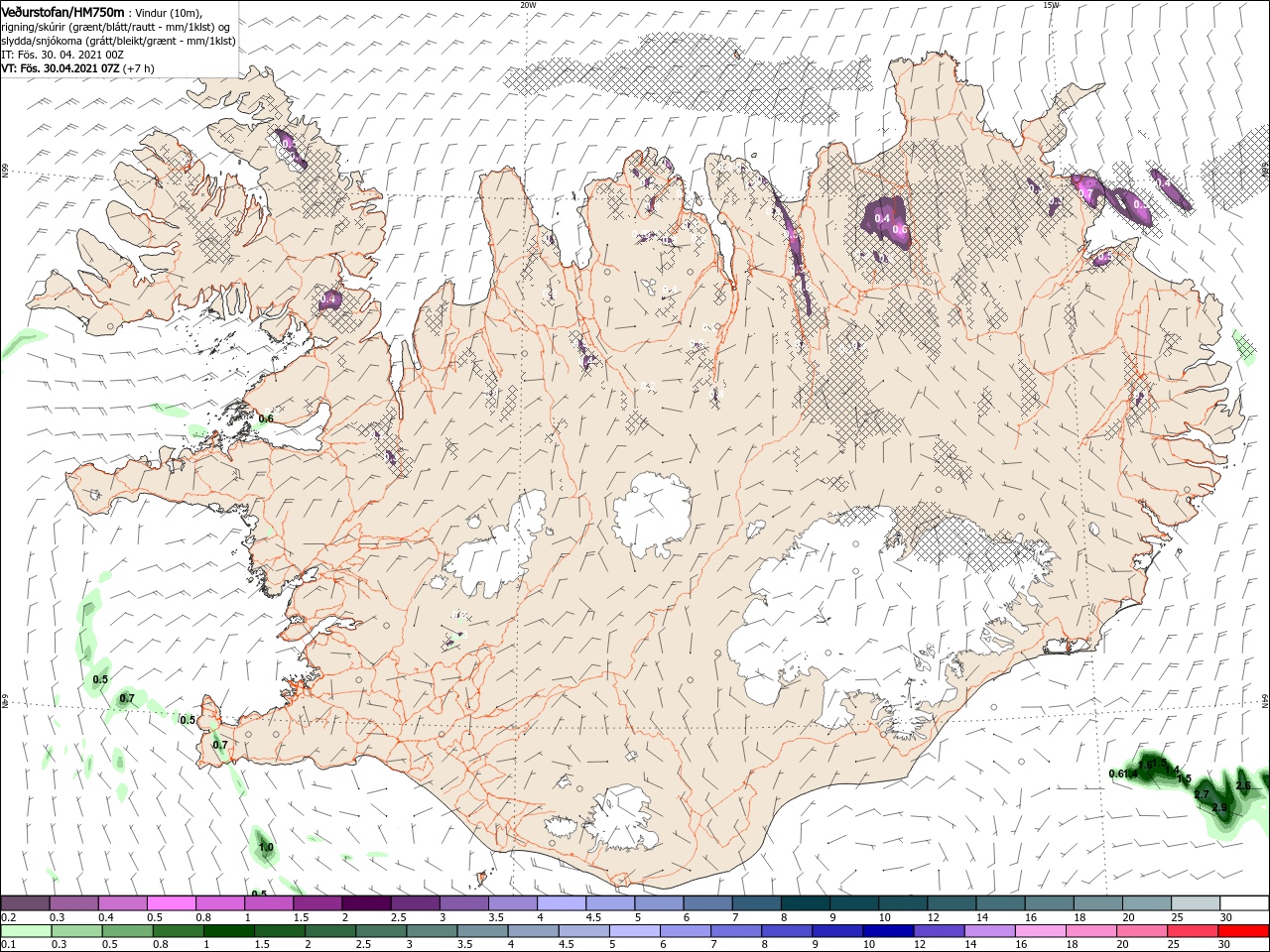Select the bottom-row legend swatch labeled 4
Image resolution: width=1270 pixels, height=952 pixels.
pyautogui.click(x=534, y=932)
